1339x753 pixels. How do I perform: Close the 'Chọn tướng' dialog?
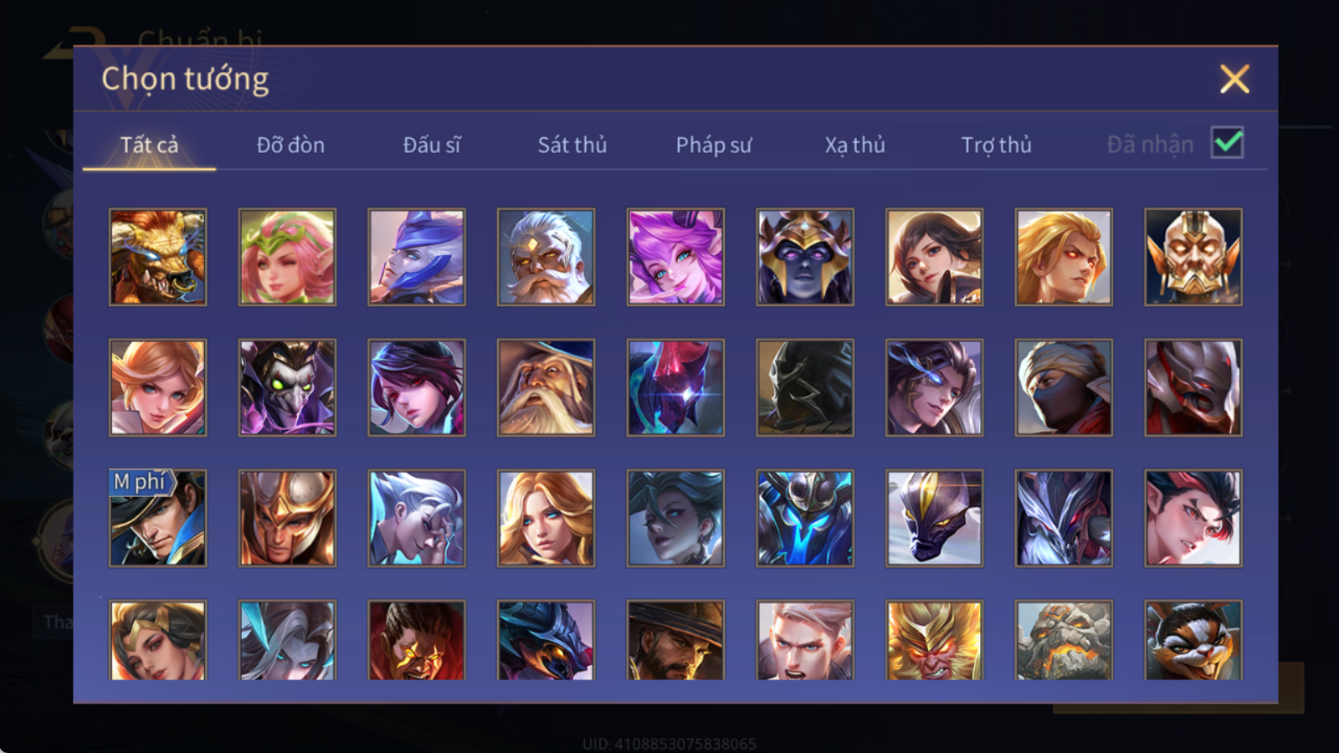tap(1234, 79)
